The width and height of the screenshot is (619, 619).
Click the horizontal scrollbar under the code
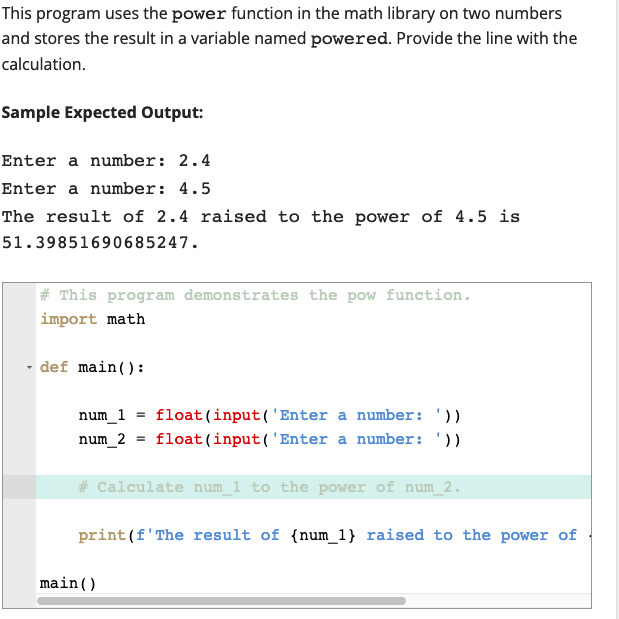pyautogui.click(x=221, y=601)
